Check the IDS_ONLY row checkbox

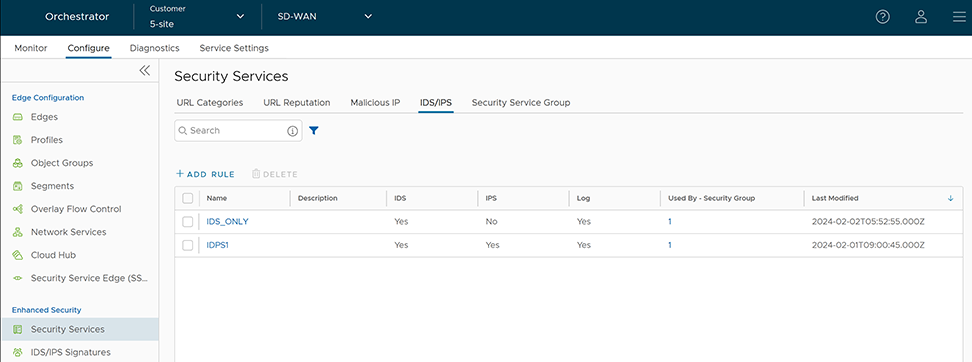tap(188, 222)
